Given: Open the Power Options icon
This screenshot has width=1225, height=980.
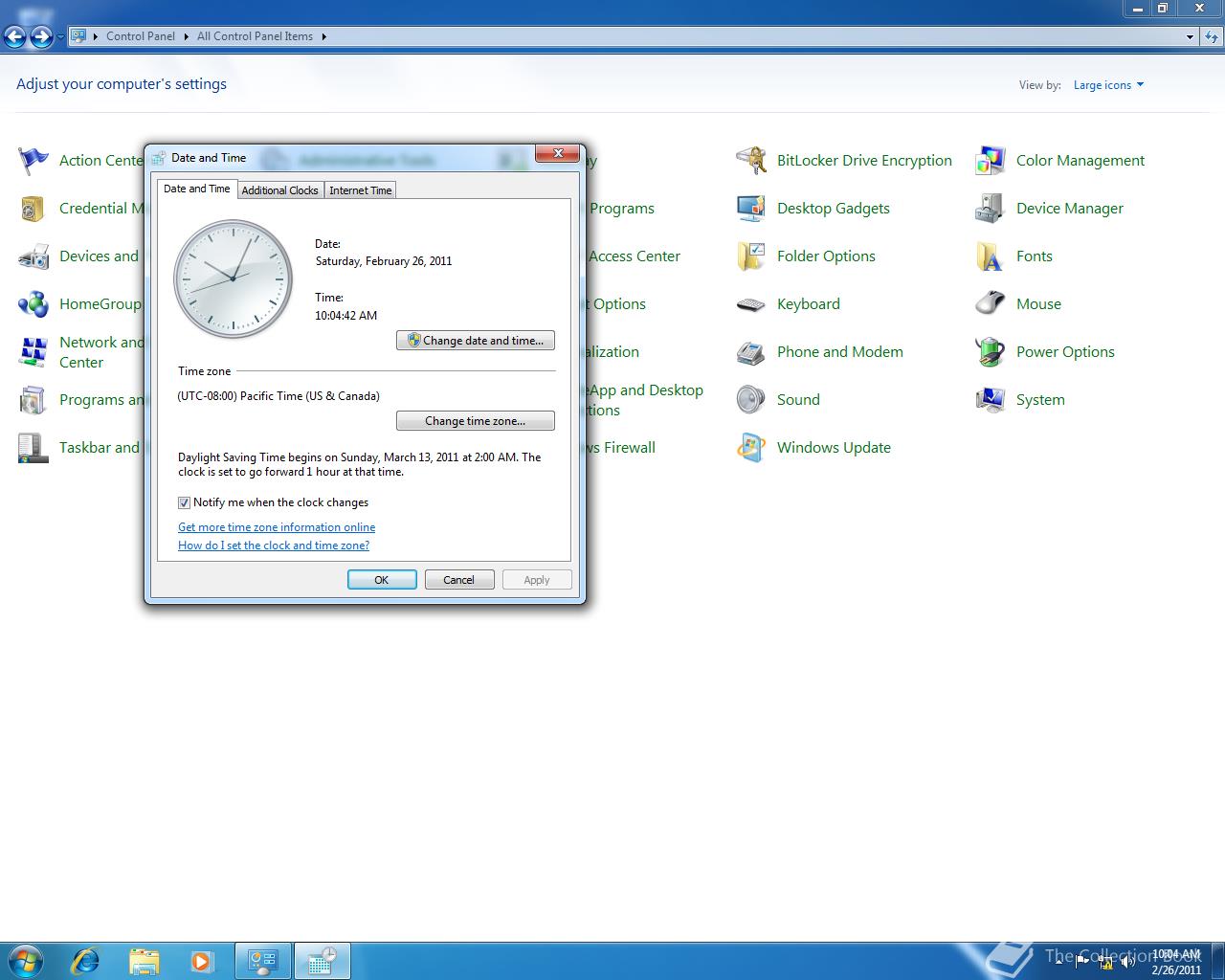Looking at the screenshot, I should point(991,352).
